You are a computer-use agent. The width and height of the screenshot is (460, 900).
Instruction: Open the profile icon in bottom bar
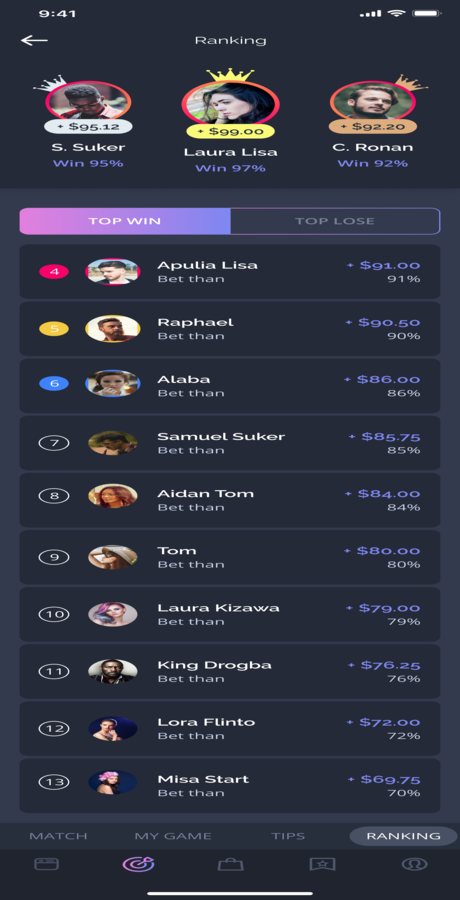411,863
